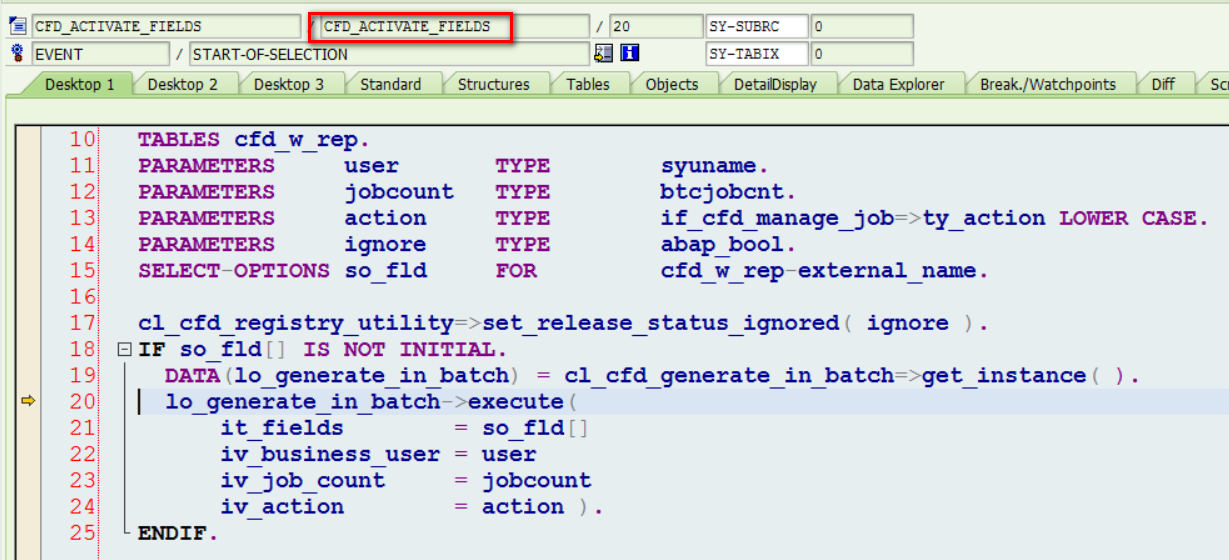Go to the Tables tab
The image size is (1229, 560).
point(587,85)
